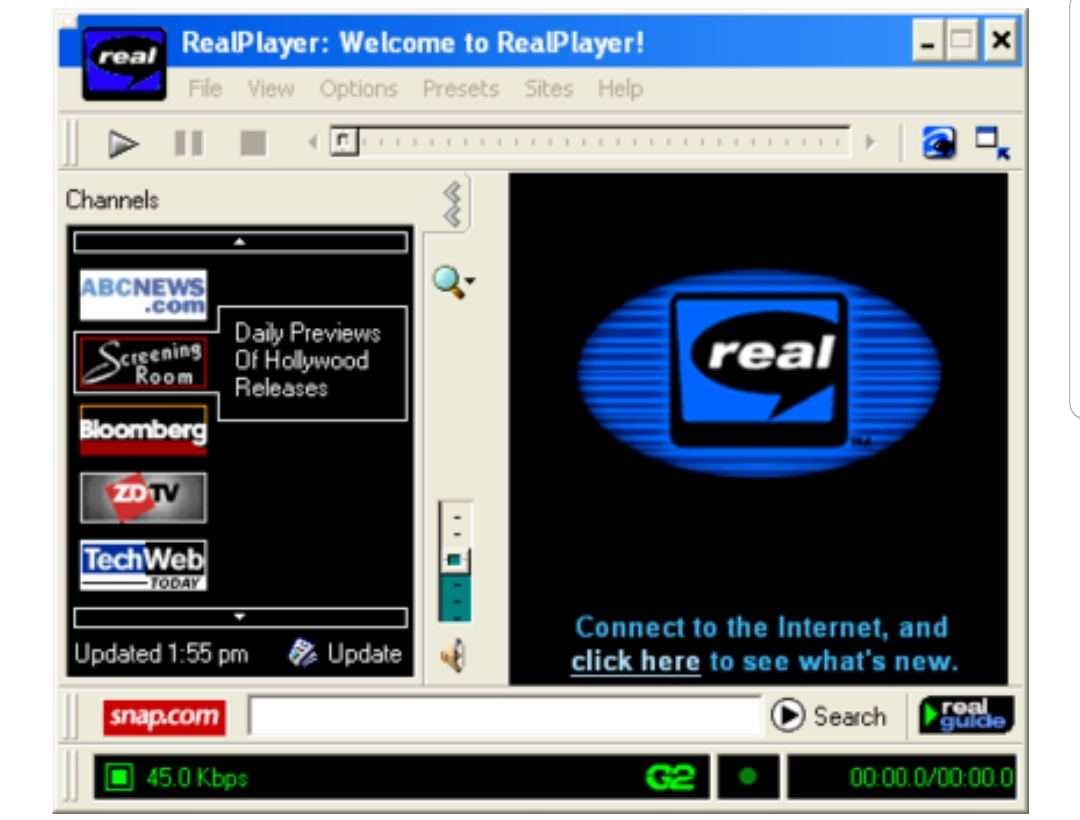The height and width of the screenshot is (820, 1080).
Task: Select the TechWeb Today channel
Action: [143, 565]
